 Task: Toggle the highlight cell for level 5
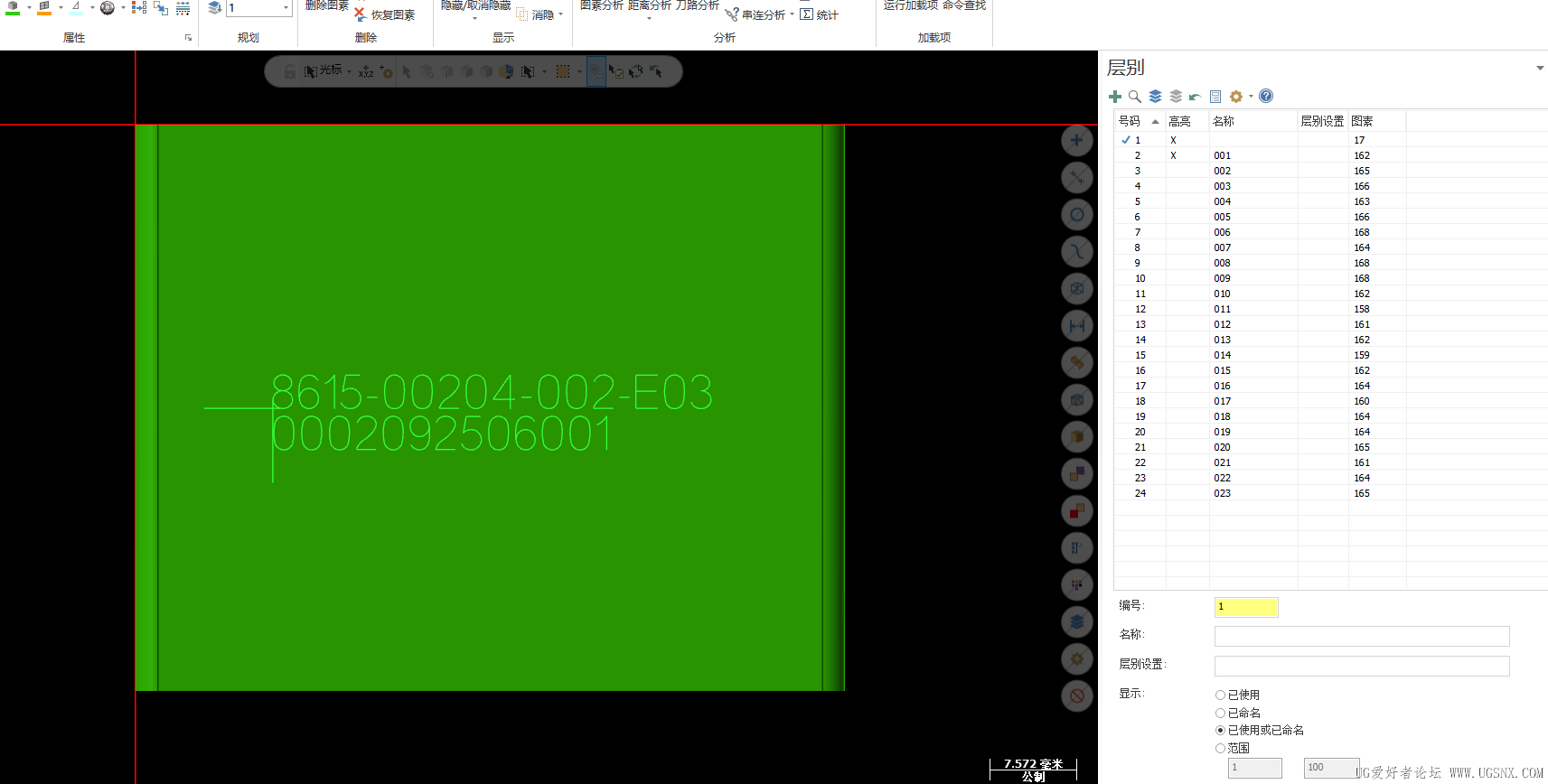[1187, 201]
